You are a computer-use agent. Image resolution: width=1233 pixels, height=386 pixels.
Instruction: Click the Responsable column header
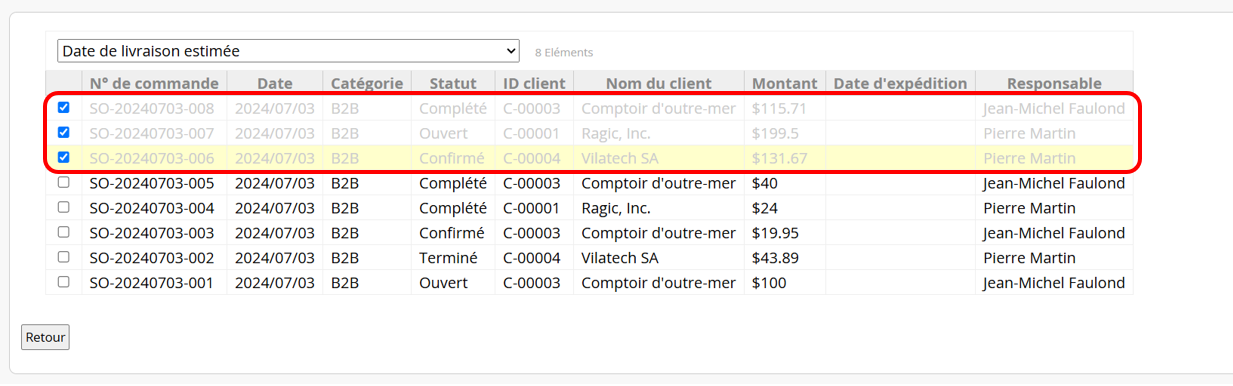[1054, 83]
